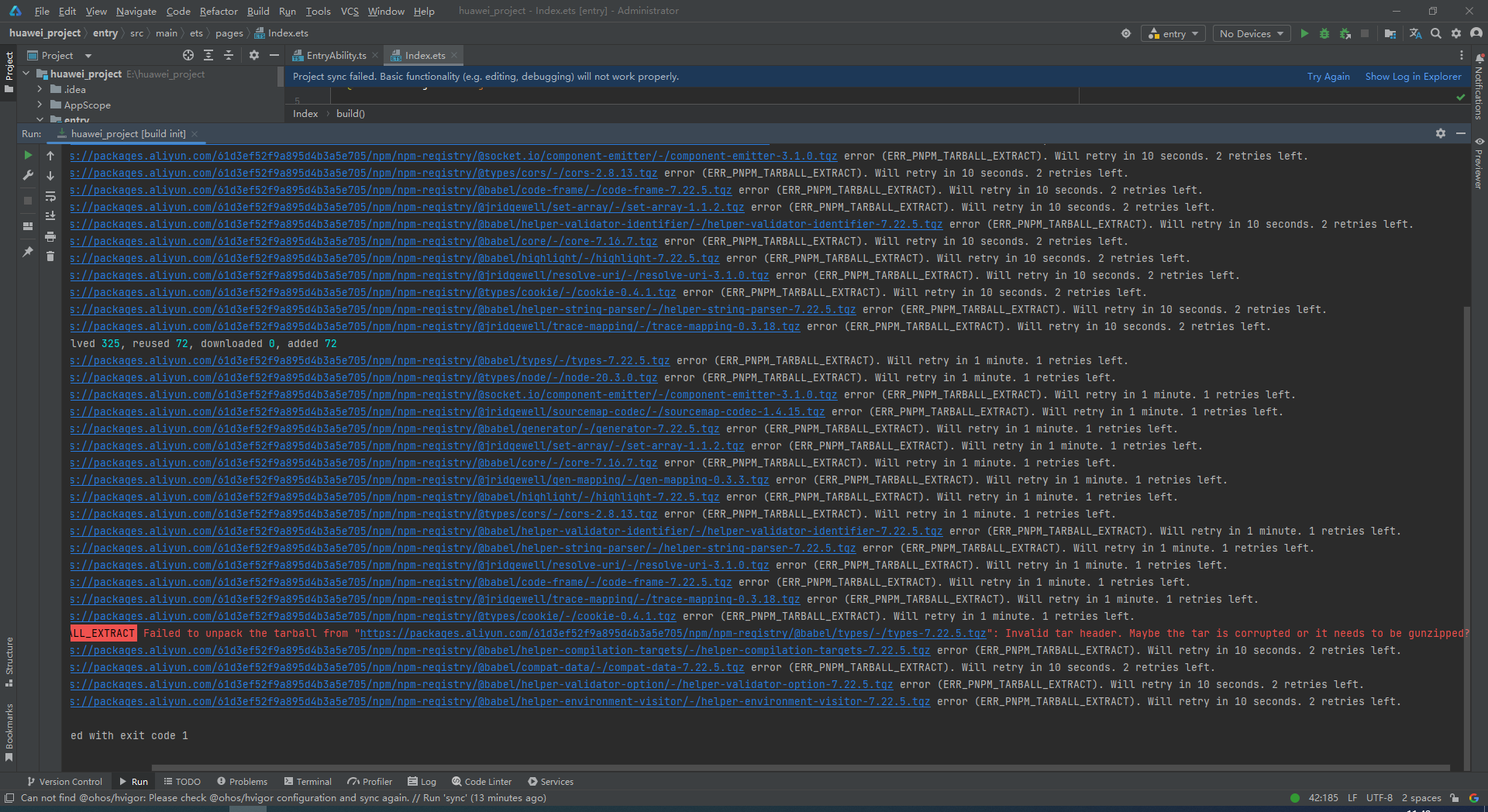Open editor tabs more-options kebab menu
The image size is (1488, 812).
[1462, 55]
